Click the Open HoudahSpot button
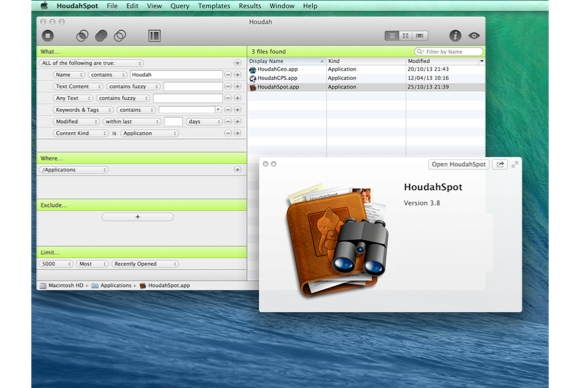 pos(459,164)
